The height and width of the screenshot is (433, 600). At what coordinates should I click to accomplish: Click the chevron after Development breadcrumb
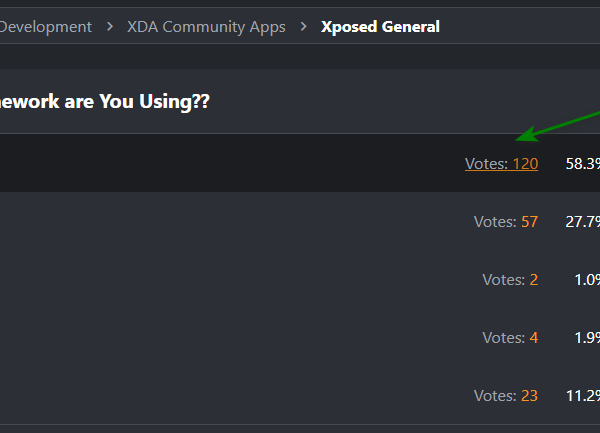[x=110, y=27]
